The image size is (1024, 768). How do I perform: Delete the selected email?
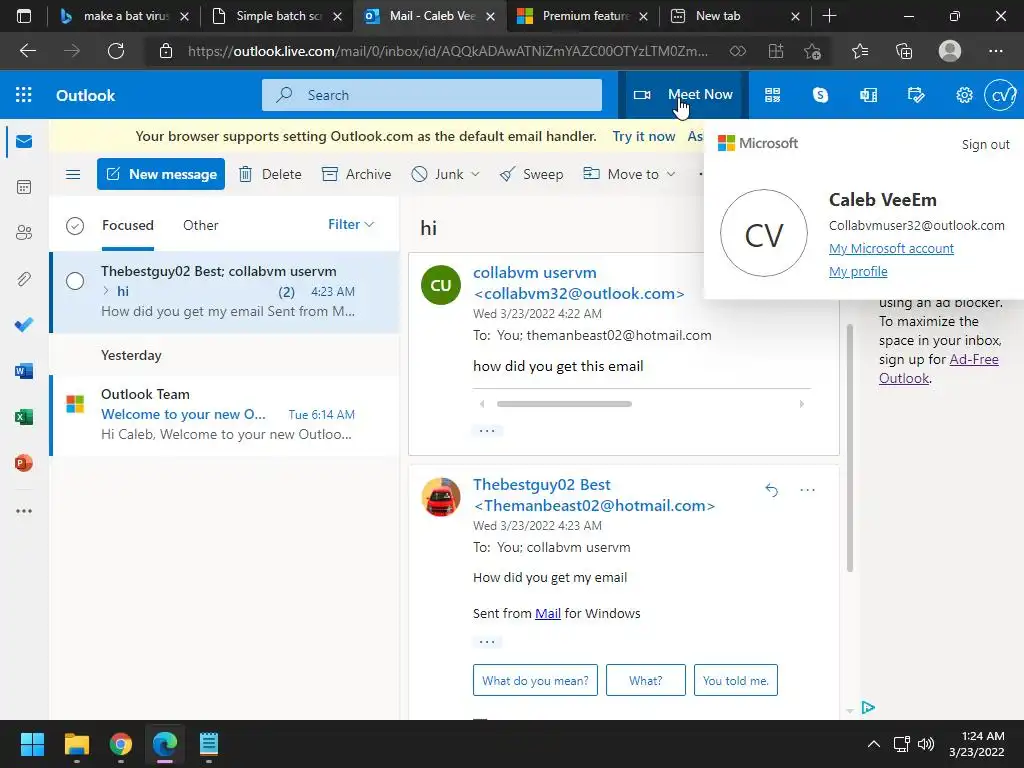click(x=270, y=174)
